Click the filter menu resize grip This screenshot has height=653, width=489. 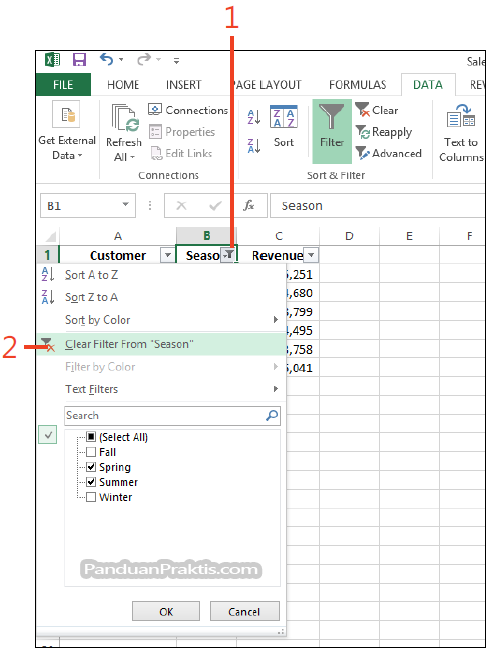pos(281,632)
